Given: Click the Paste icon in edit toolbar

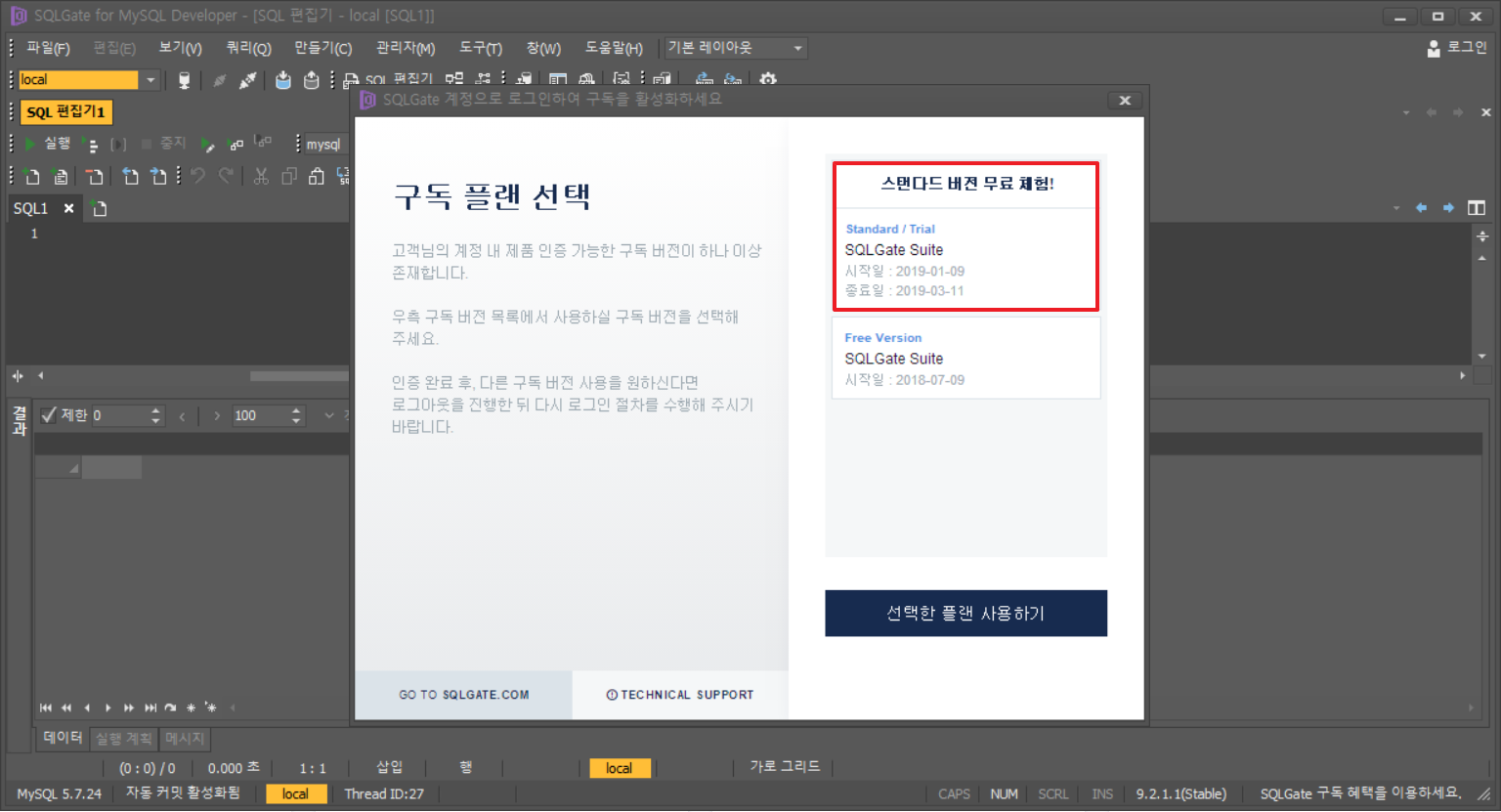Looking at the screenshot, I should (317, 176).
